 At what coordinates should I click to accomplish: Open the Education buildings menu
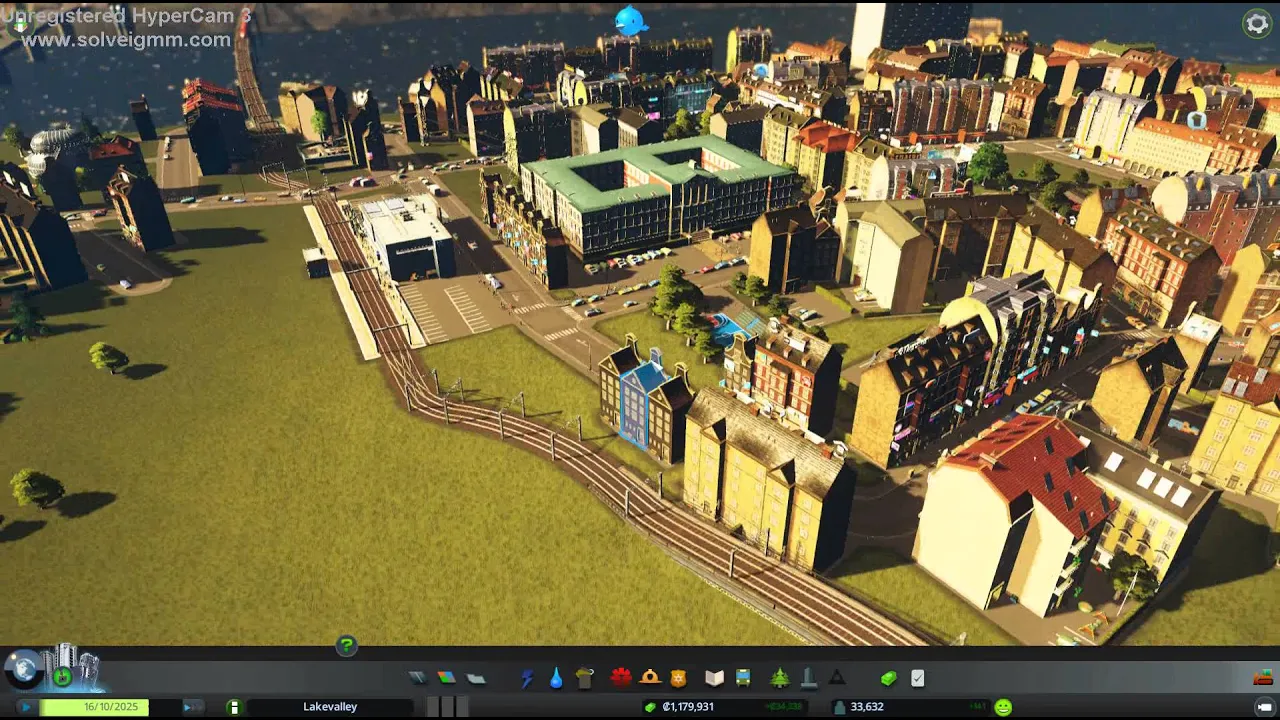714,678
